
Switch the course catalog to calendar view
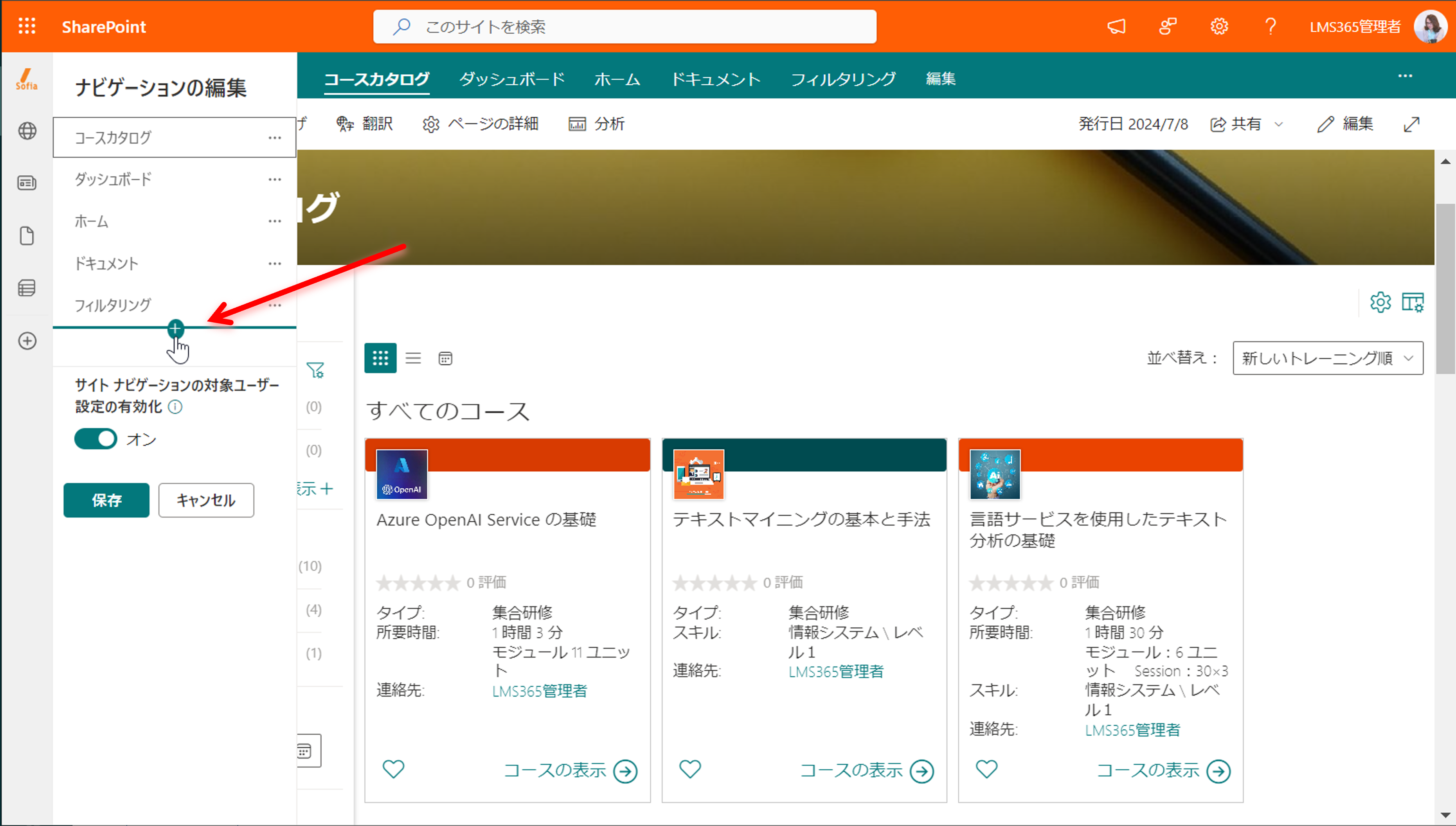click(445, 359)
